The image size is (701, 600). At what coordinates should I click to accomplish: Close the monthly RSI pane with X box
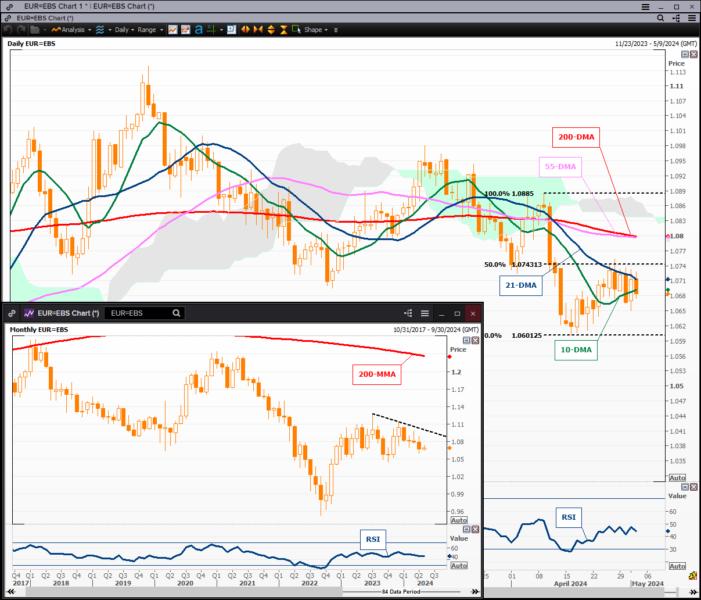coord(475,529)
